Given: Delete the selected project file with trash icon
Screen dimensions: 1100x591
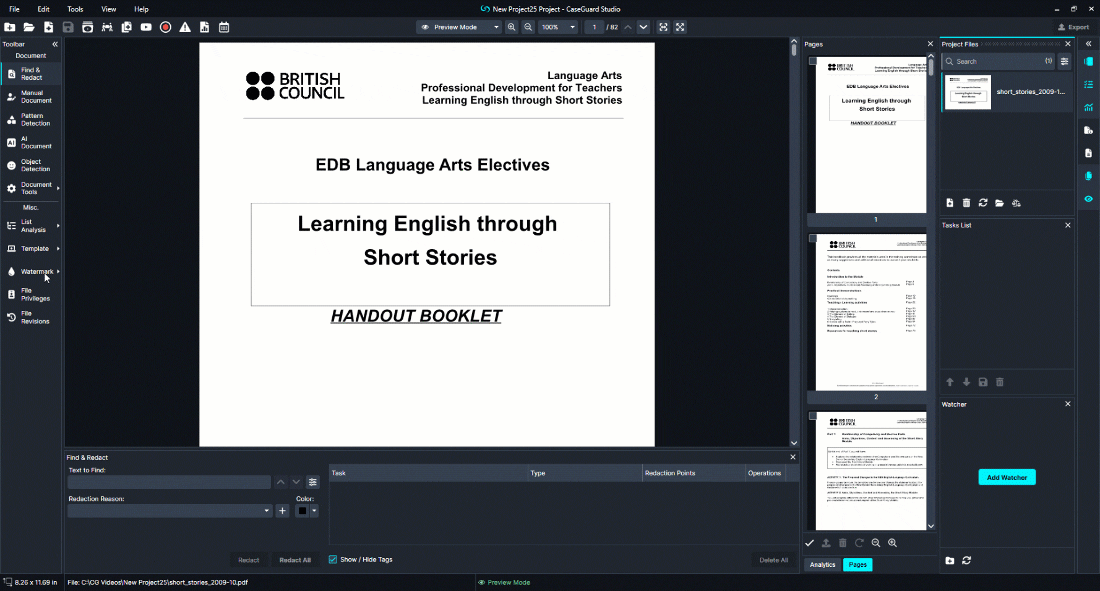Looking at the screenshot, I should pos(966,203).
